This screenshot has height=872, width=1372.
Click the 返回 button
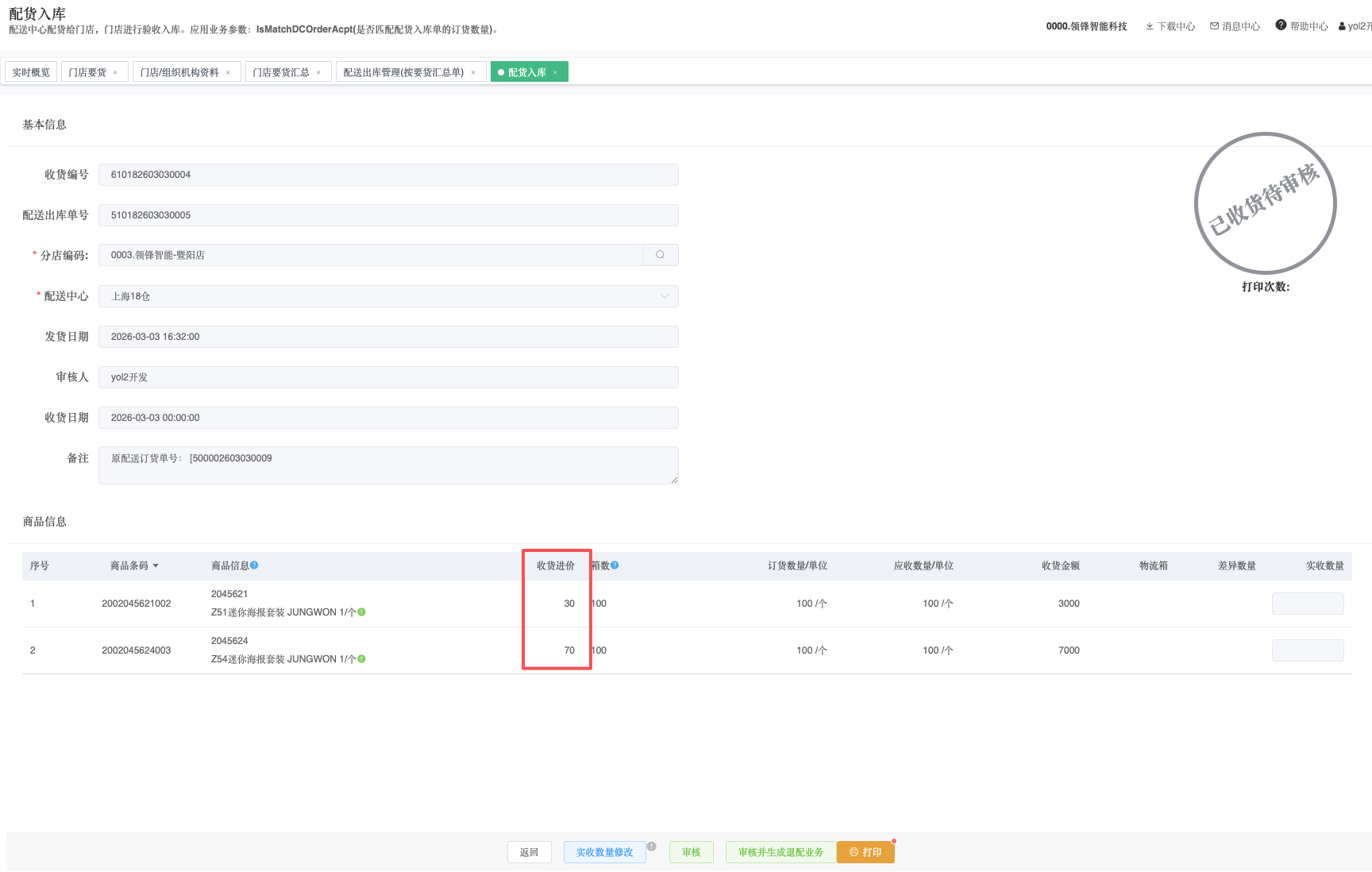pyautogui.click(x=530, y=852)
